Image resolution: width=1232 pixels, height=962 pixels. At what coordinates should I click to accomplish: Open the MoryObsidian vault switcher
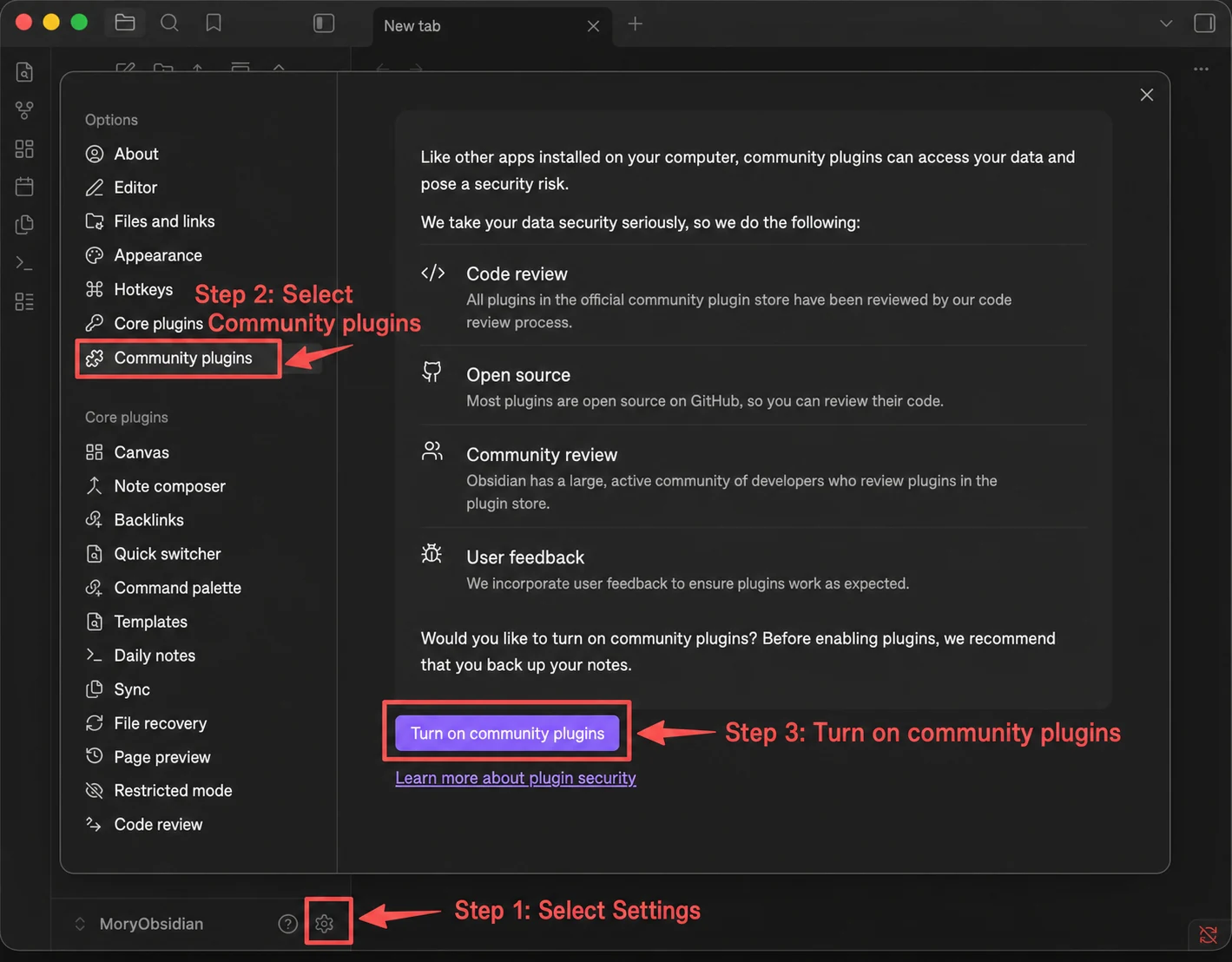[x=140, y=924]
